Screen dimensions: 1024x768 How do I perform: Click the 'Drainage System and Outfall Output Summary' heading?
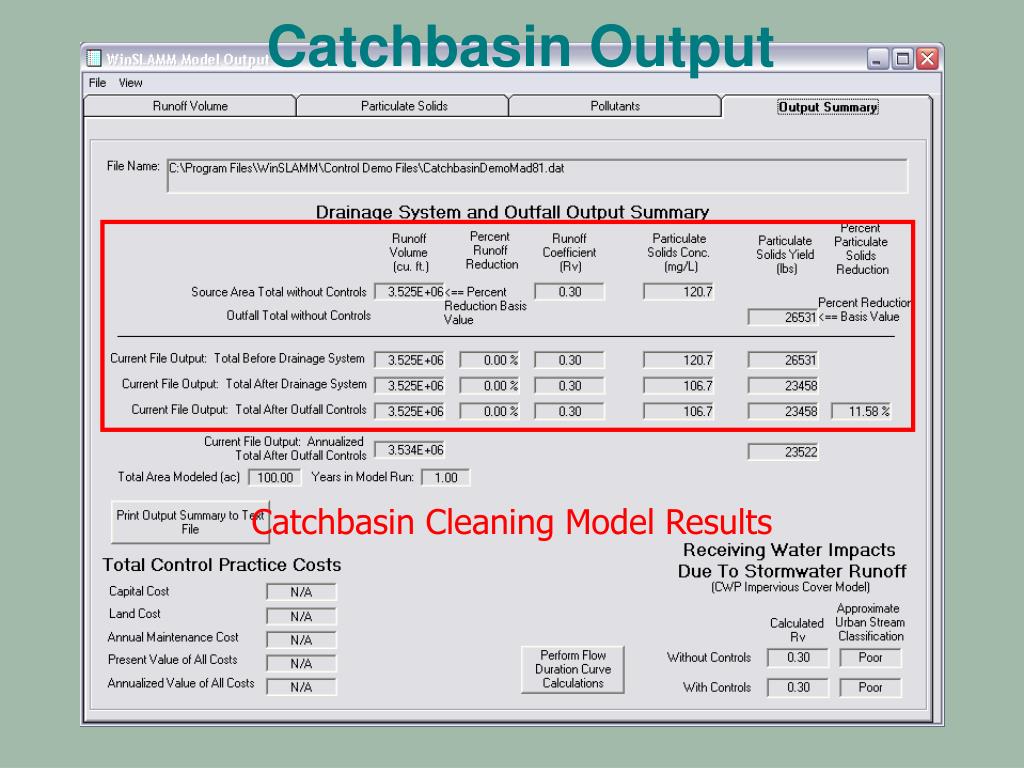point(512,212)
